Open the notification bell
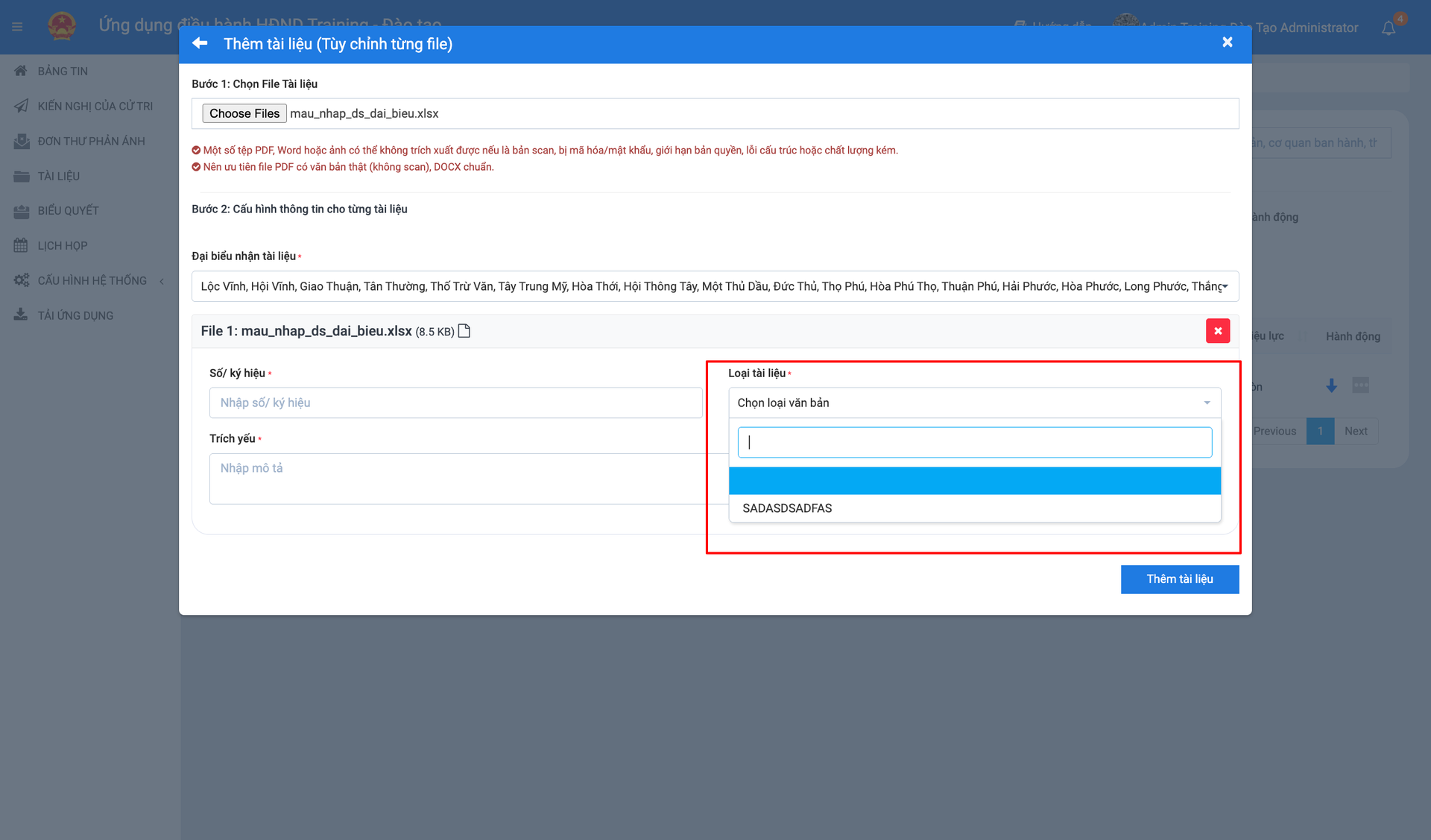This screenshot has height=840, width=1431. 1388,28
